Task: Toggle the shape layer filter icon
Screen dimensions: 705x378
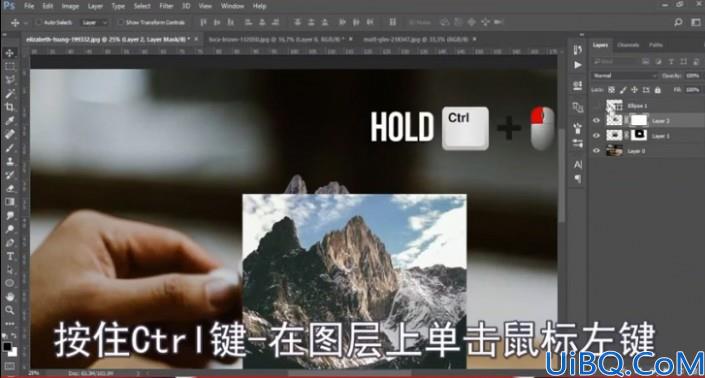Action: click(x=683, y=61)
